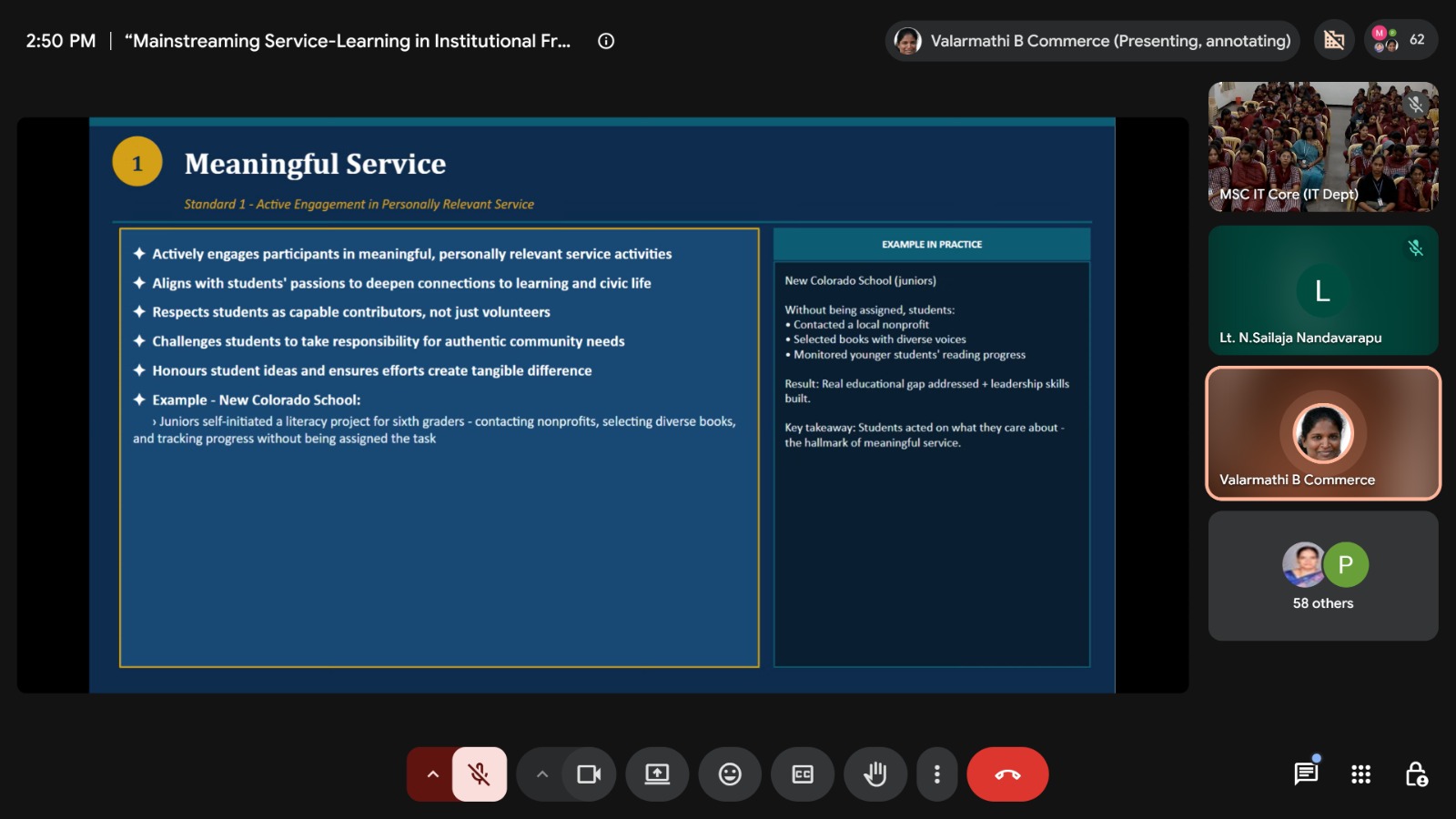The height and width of the screenshot is (819, 1456).
Task: Leave the call
Action: [1007, 774]
